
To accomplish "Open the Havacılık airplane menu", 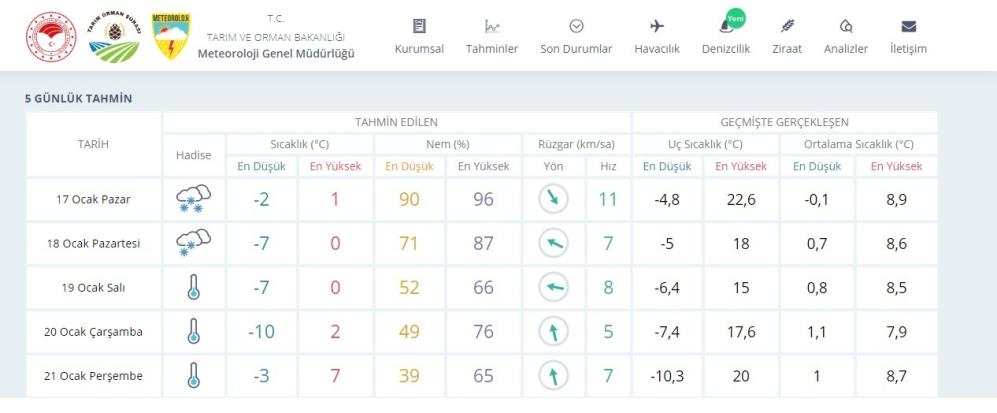I will [x=656, y=37].
